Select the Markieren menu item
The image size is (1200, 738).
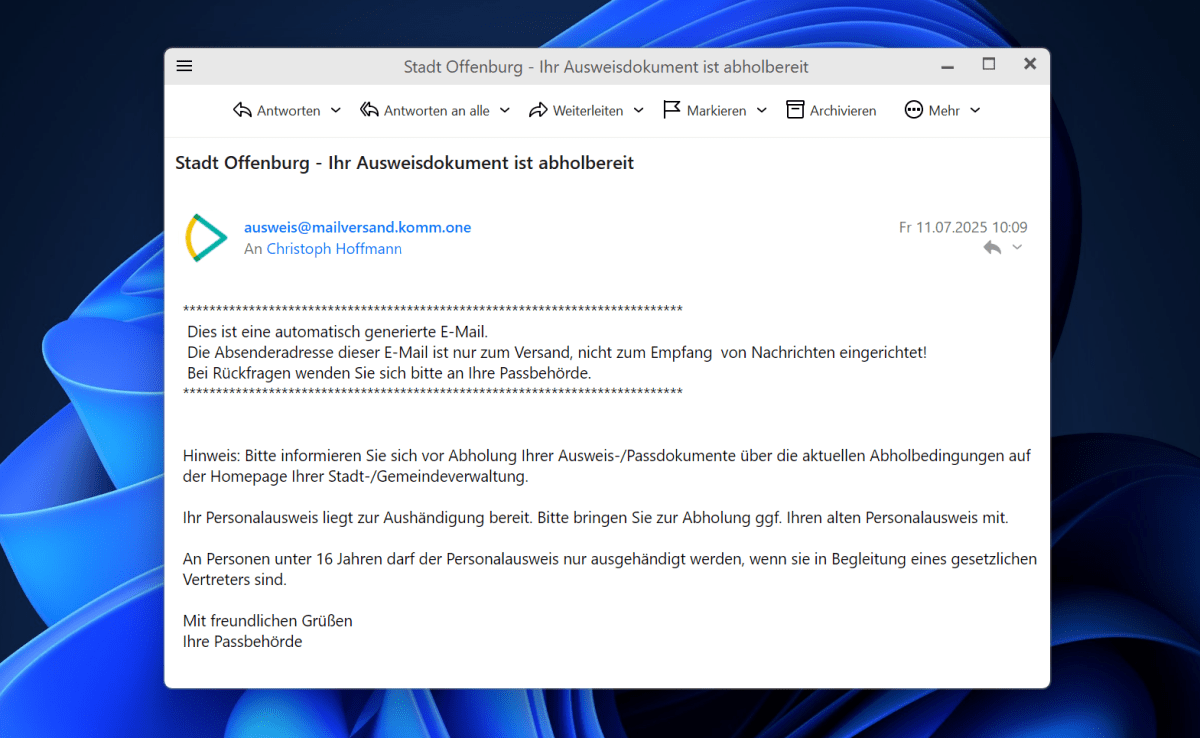[715, 110]
